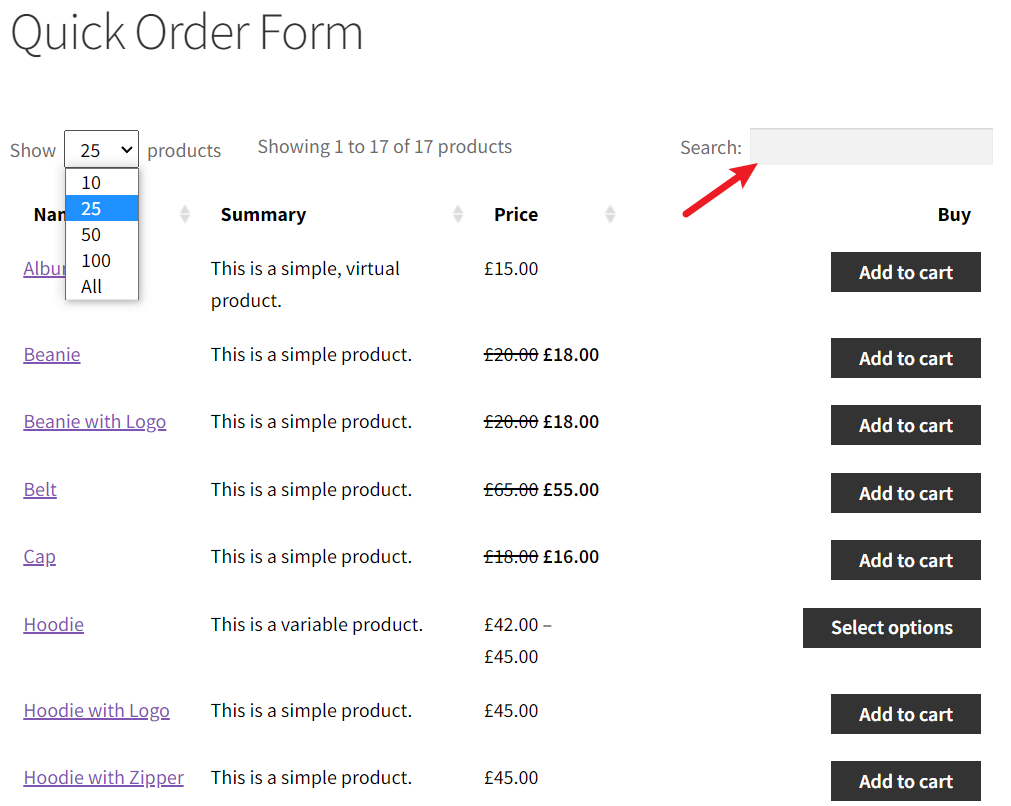Screen dimensions: 1011x806
Task: Open the Belt product link
Action: (40, 490)
